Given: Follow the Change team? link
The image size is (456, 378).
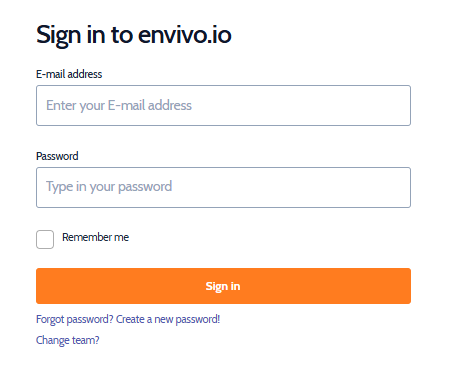Looking at the screenshot, I should (68, 340).
